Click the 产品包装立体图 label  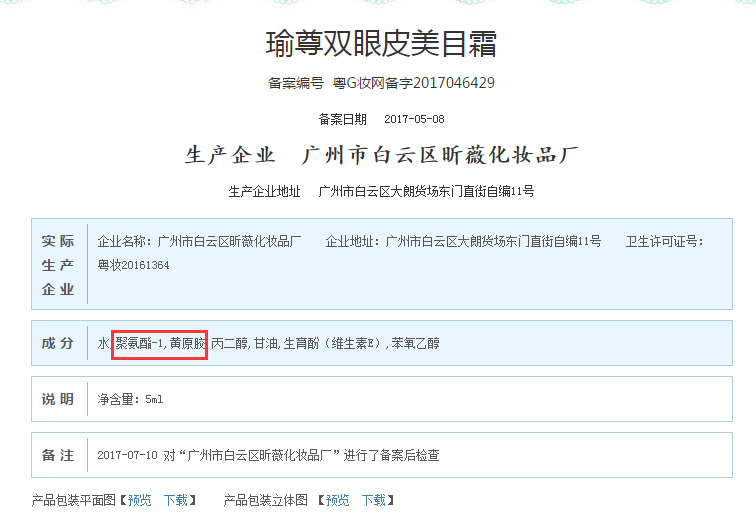(266, 500)
